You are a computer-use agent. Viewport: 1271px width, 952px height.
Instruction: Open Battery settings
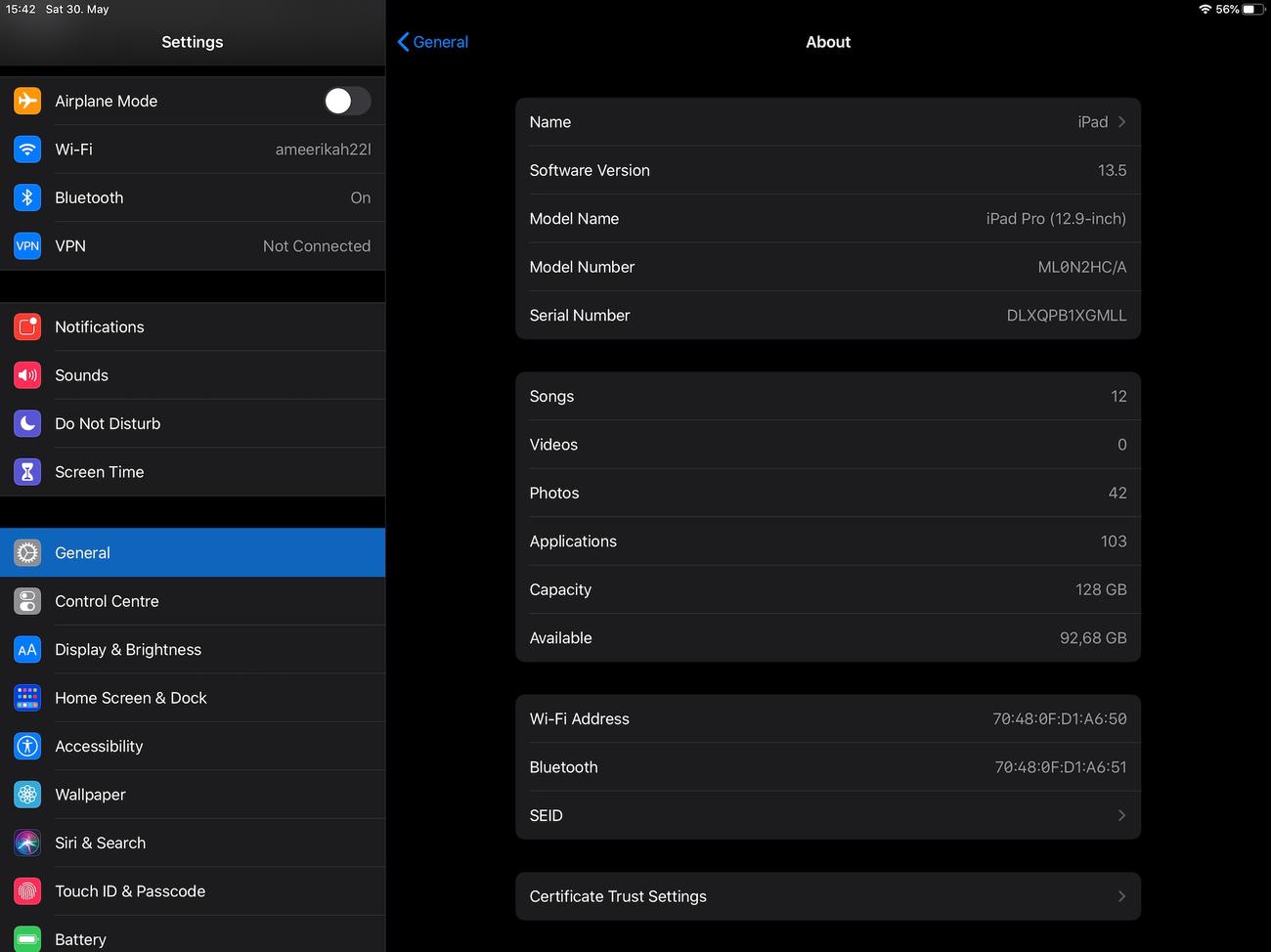(193, 934)
